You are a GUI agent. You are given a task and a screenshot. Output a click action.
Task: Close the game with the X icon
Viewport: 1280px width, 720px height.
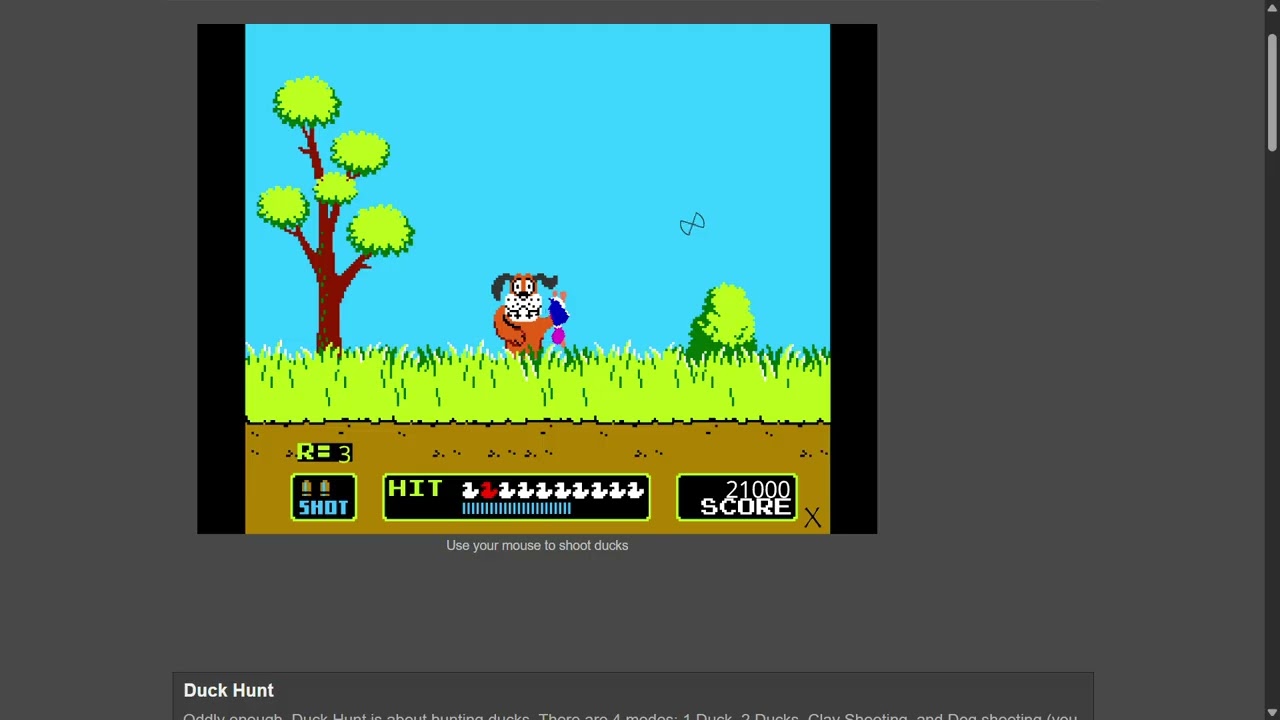point(812,517)
